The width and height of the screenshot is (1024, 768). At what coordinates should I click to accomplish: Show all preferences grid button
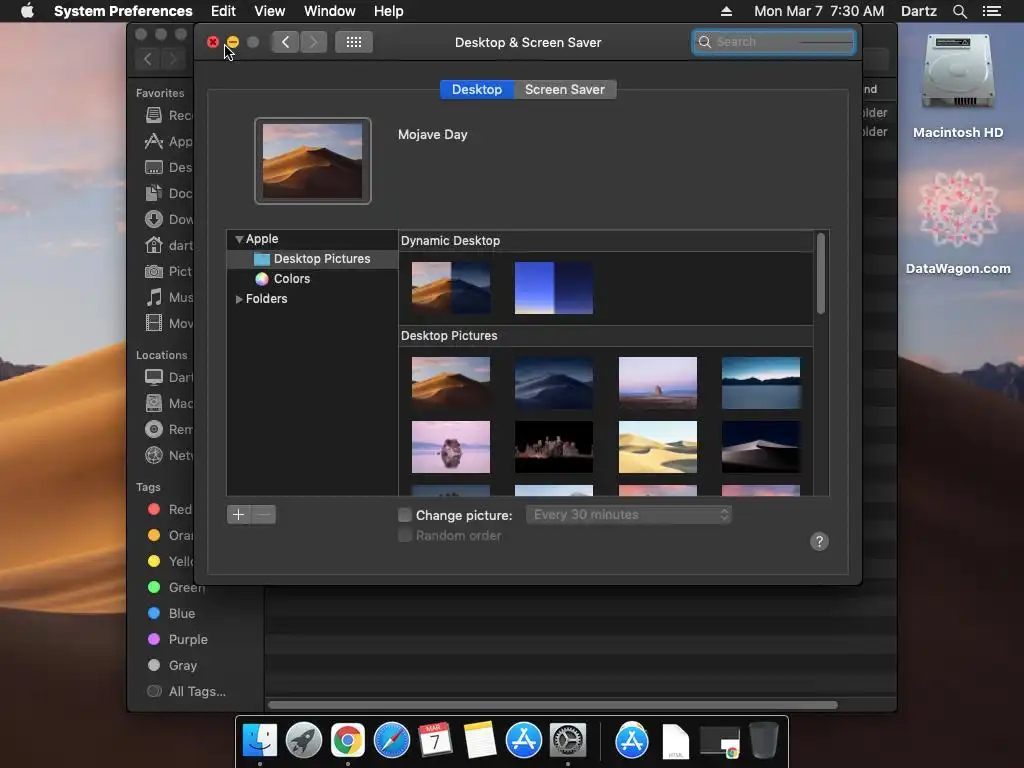354,42
